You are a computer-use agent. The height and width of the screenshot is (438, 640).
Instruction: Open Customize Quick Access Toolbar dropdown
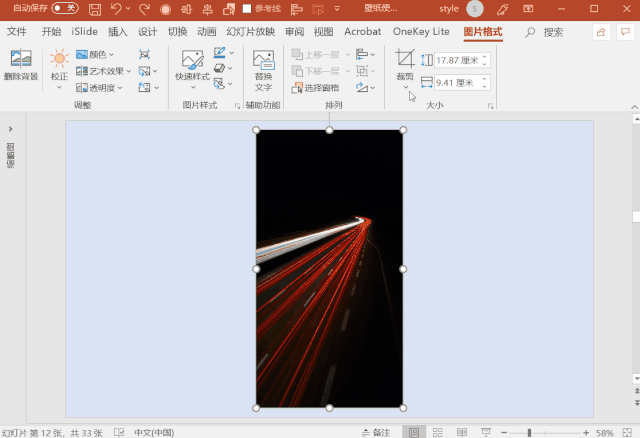[x=337, y=8]
